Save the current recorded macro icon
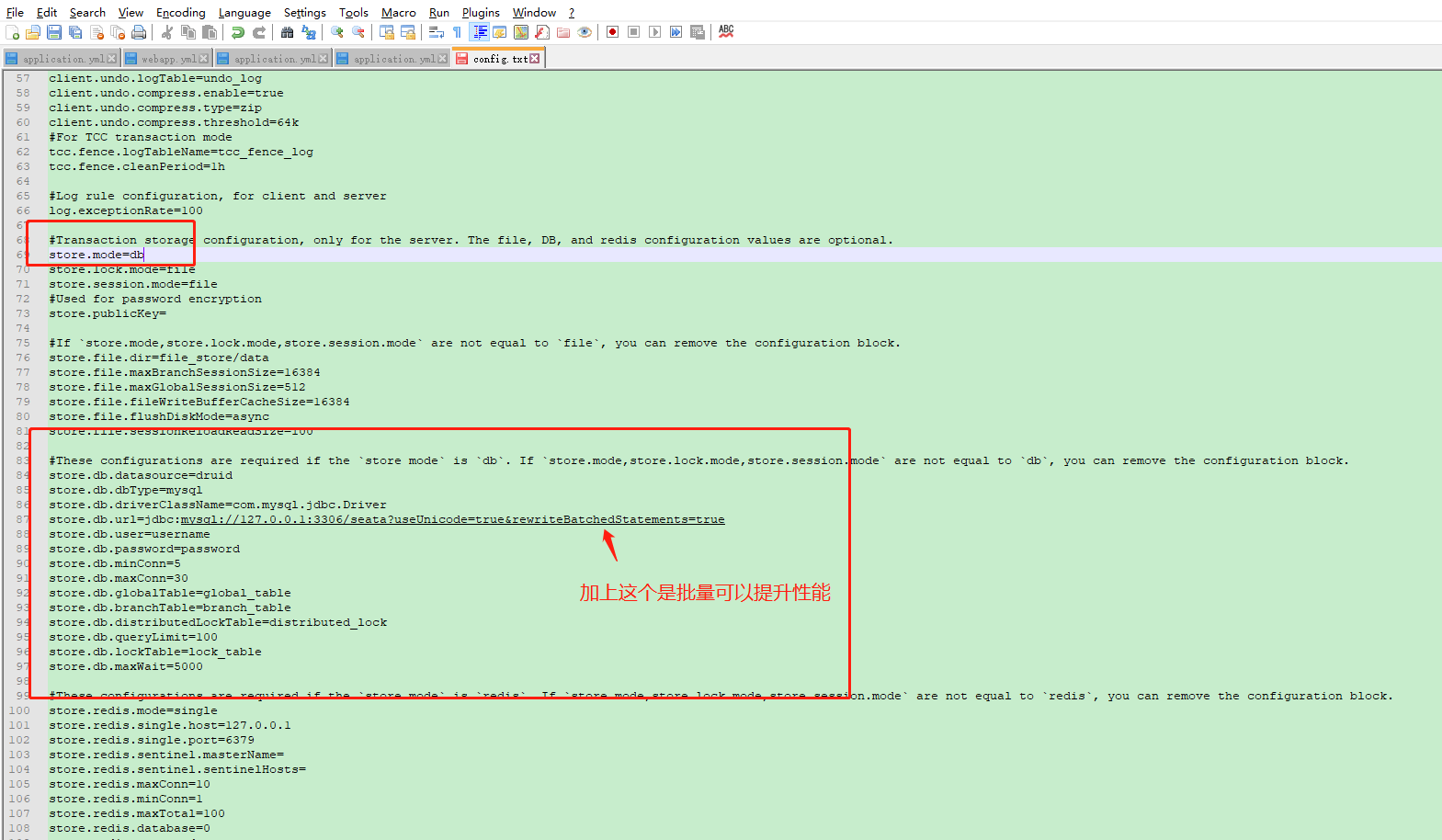 point(698,32)
